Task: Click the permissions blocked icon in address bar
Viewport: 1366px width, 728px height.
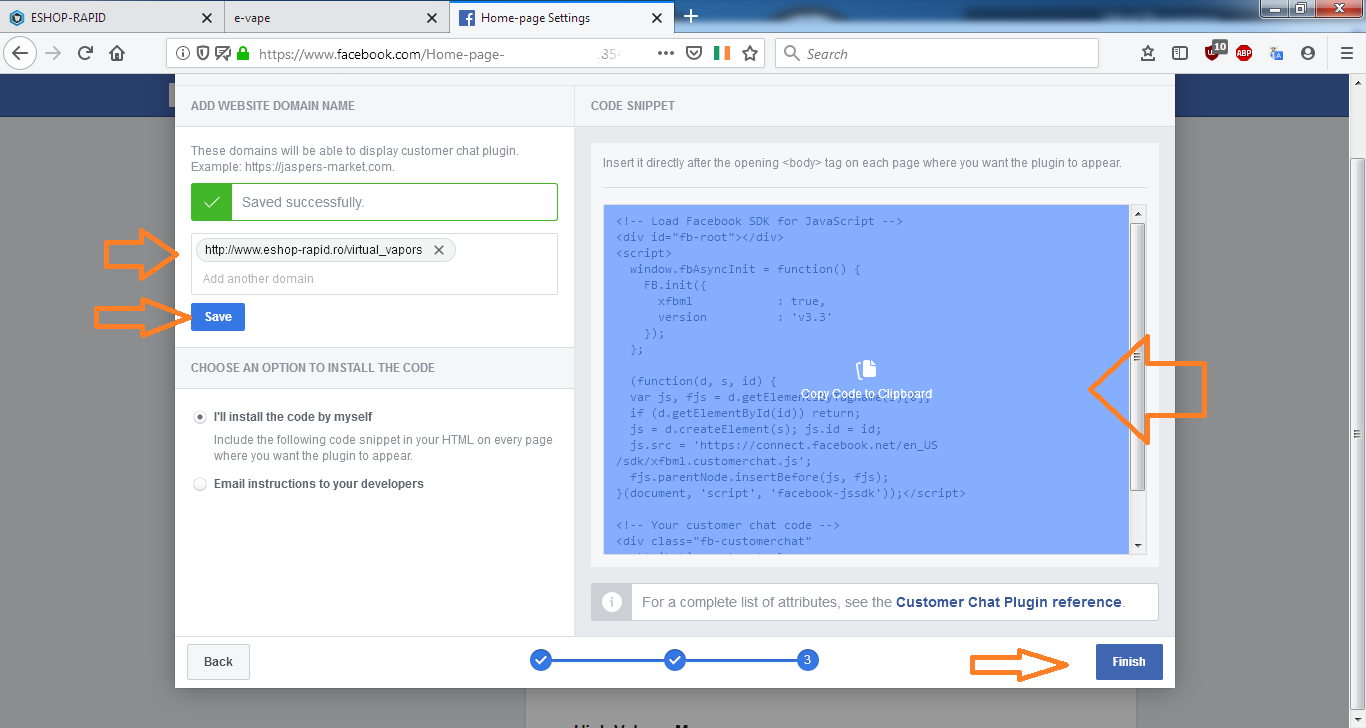Action: [x=223, y=54]
